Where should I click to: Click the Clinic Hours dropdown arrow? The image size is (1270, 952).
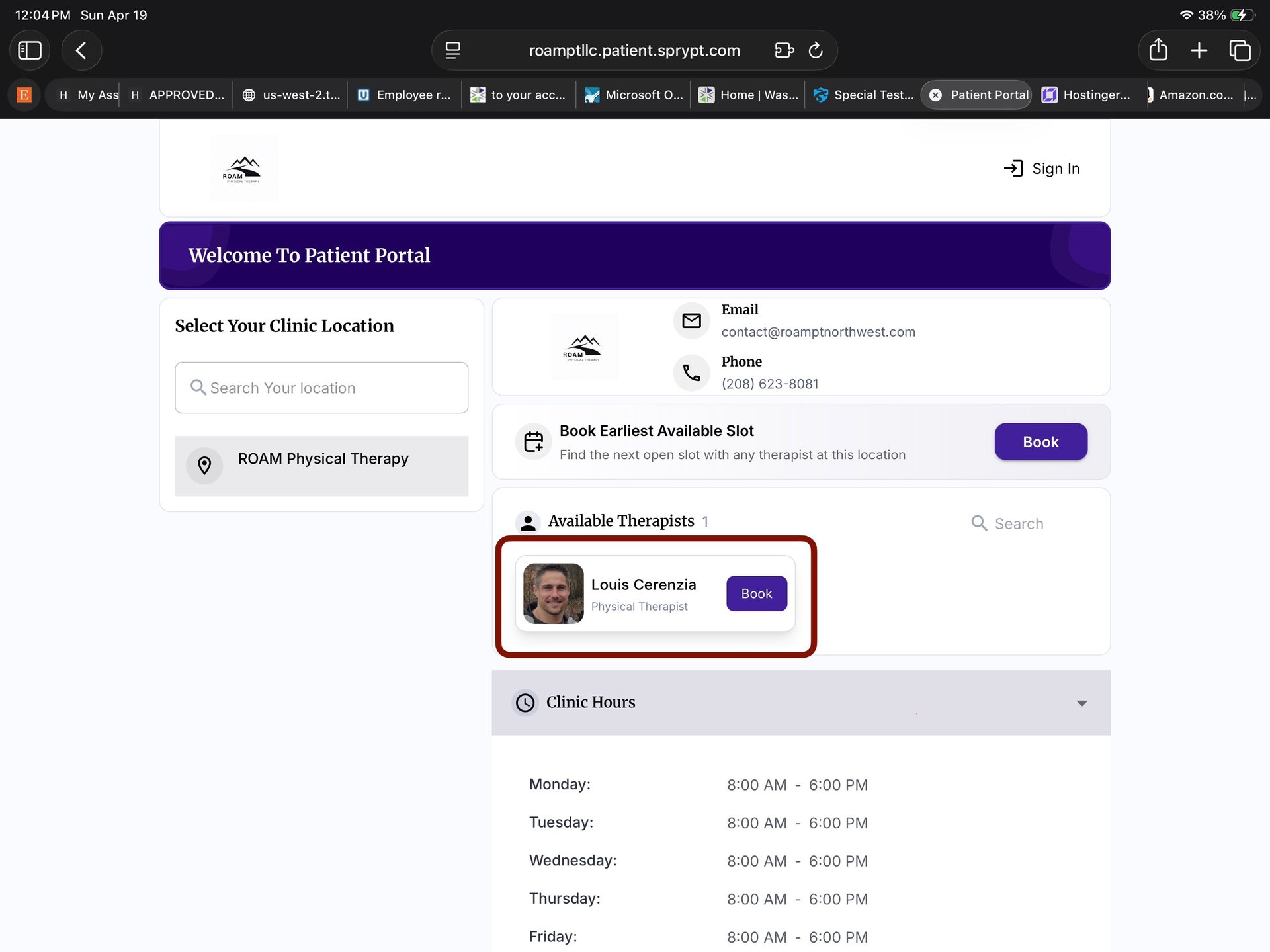[1081, 703]
